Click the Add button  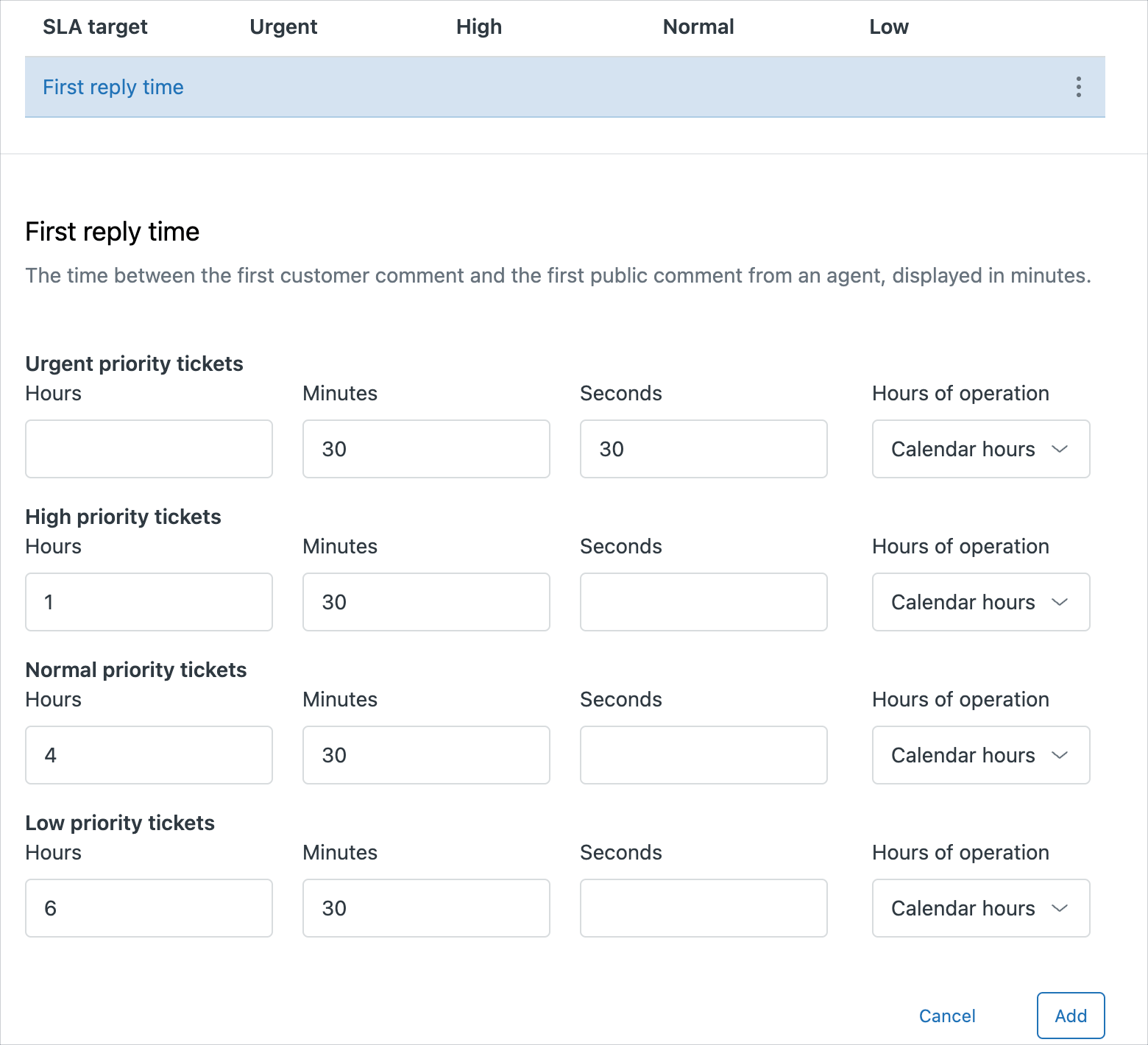point(1070,1016)
